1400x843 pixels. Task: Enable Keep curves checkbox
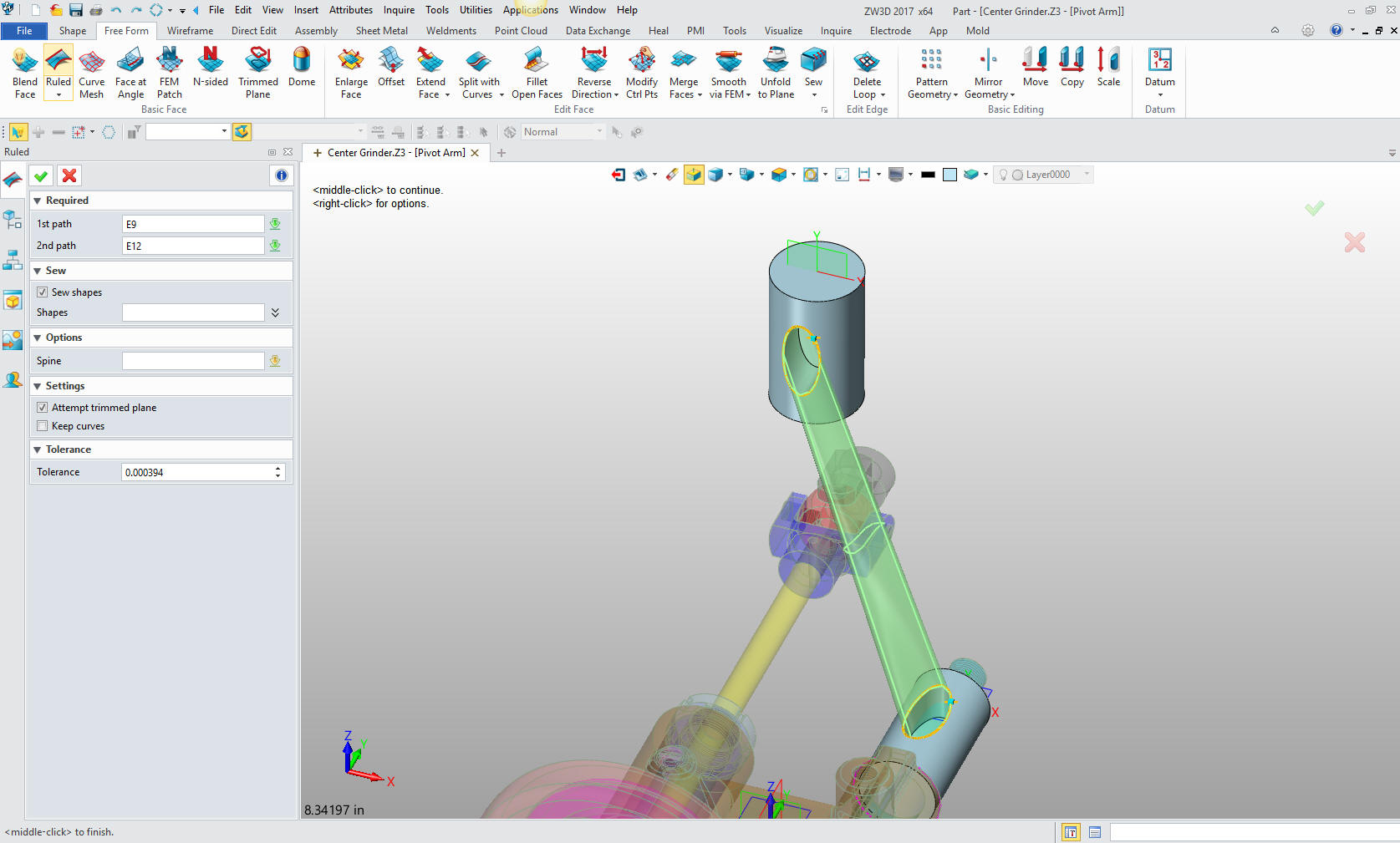tap(42, 426)
